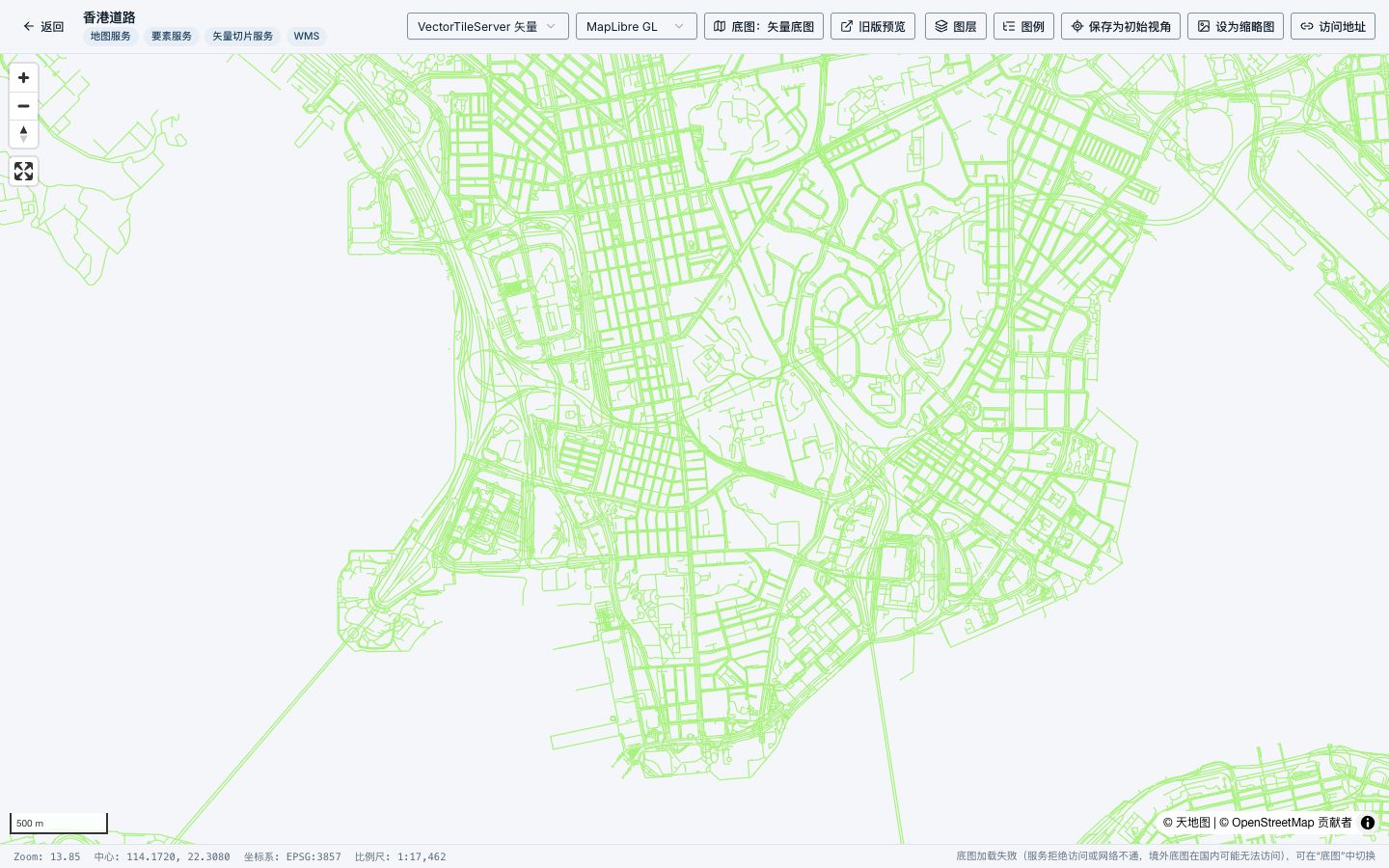The width and height of the screenshot is (1389, 868).
Task: Reset map bearing with compass icon
Action: [x=23, y=134]
